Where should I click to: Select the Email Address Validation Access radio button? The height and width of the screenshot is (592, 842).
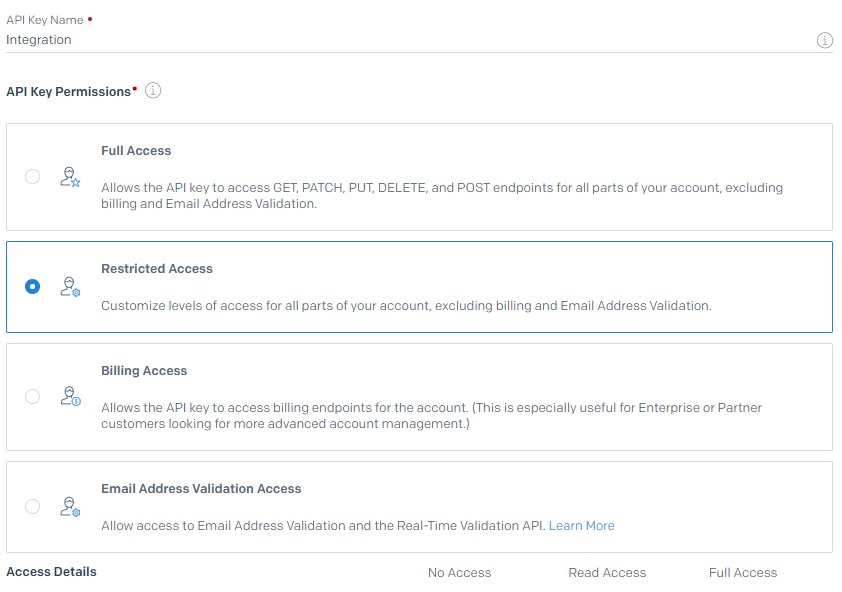[x=32, y=507]
